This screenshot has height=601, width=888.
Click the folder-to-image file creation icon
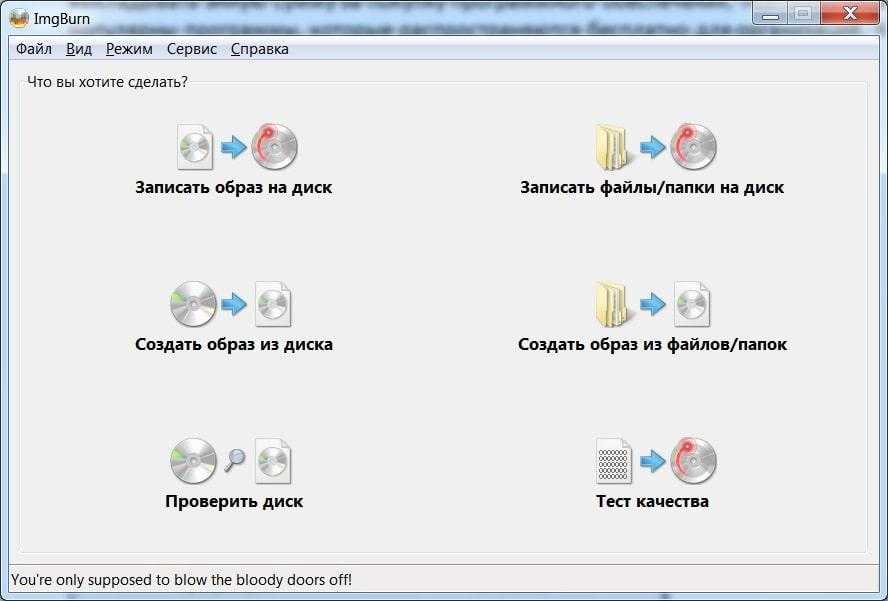pyautogui.click(x=652, y=304)
